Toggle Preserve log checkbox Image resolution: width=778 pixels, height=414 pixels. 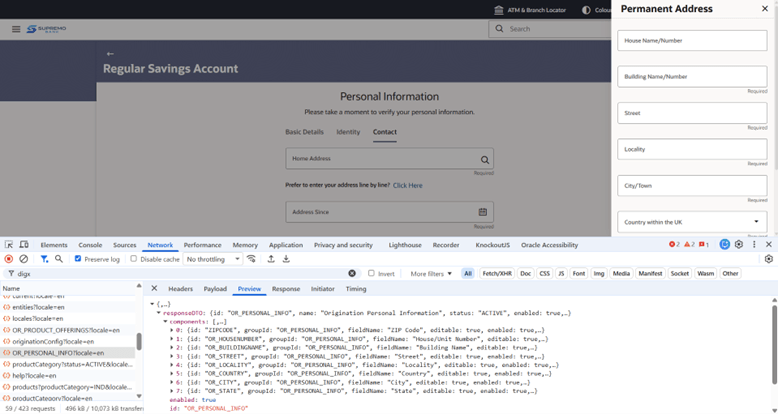(x=78, y=259)
